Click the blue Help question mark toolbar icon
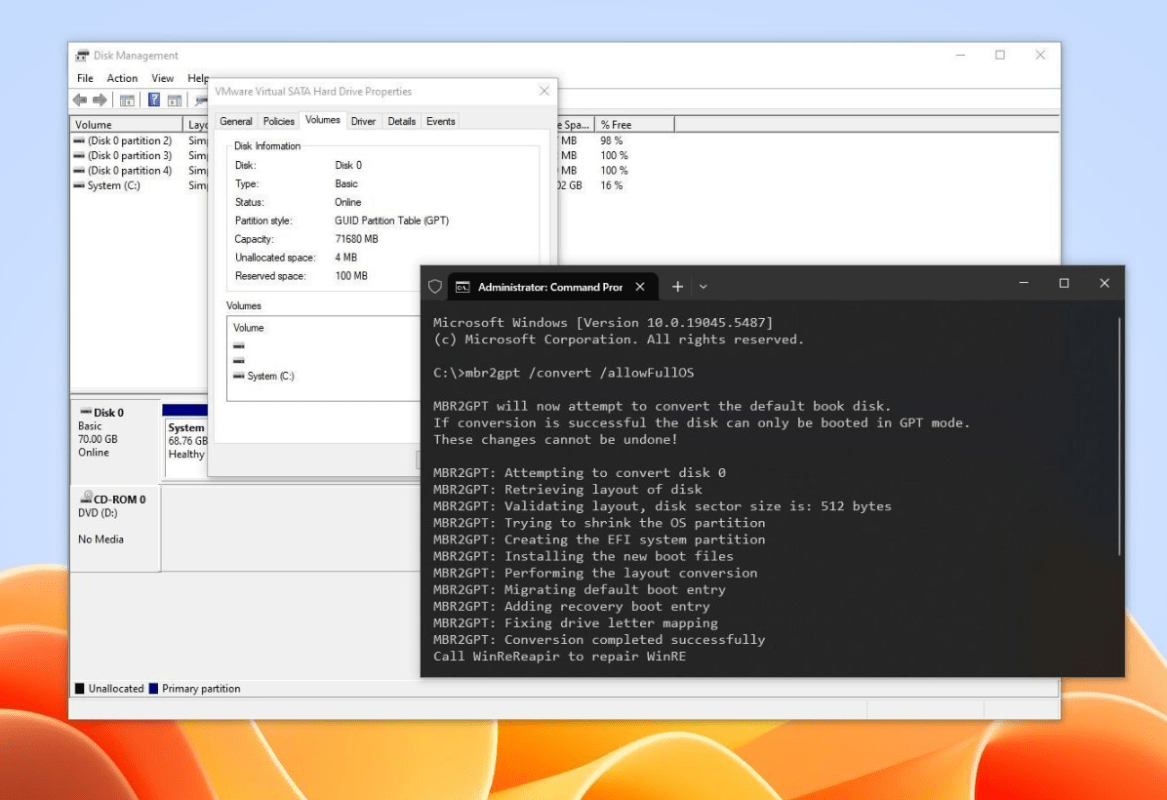1167x800 pixels. (153, 100)
